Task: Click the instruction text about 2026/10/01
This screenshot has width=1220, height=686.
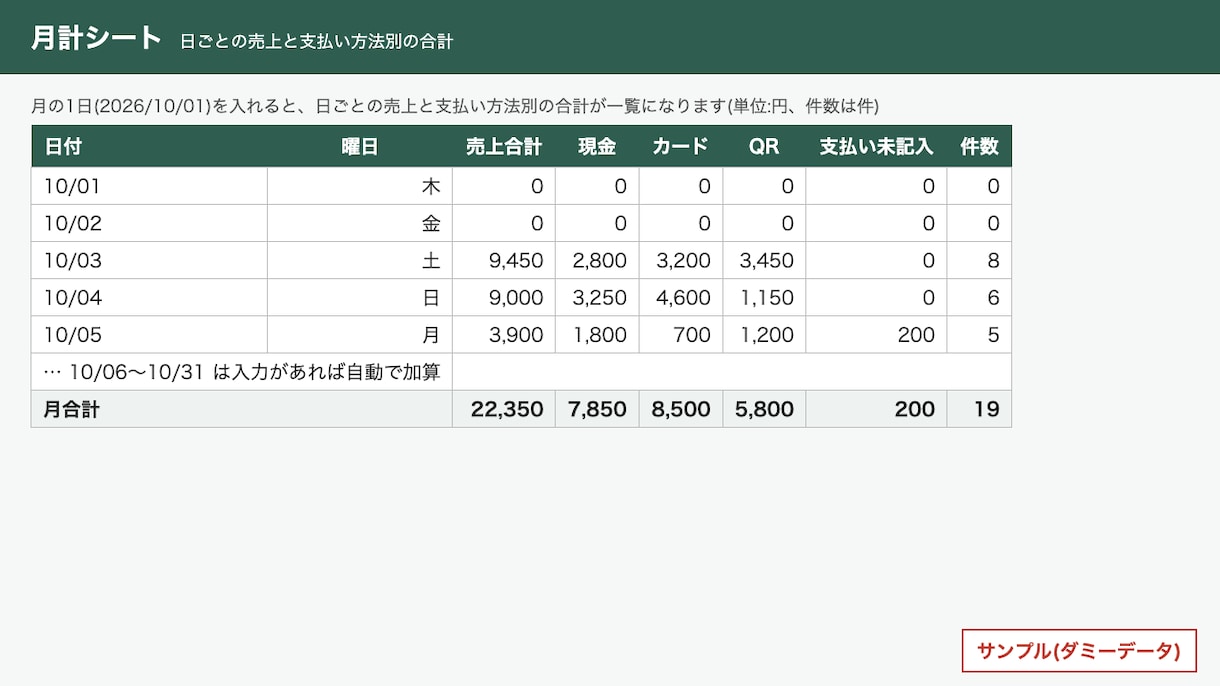Action: pos(455,106)
